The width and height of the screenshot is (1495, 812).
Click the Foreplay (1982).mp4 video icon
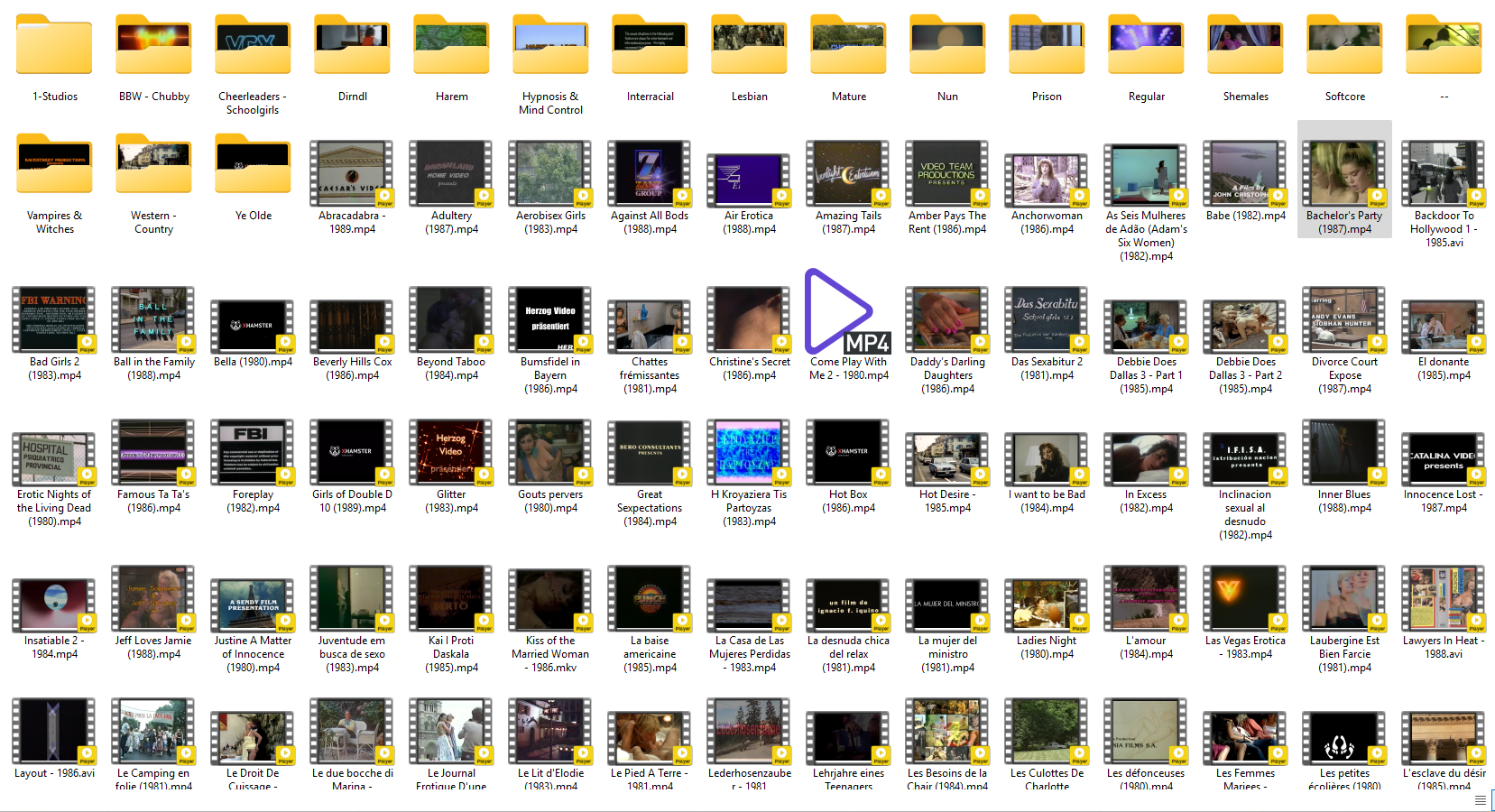pyautogui.click(x=253, y=452)
